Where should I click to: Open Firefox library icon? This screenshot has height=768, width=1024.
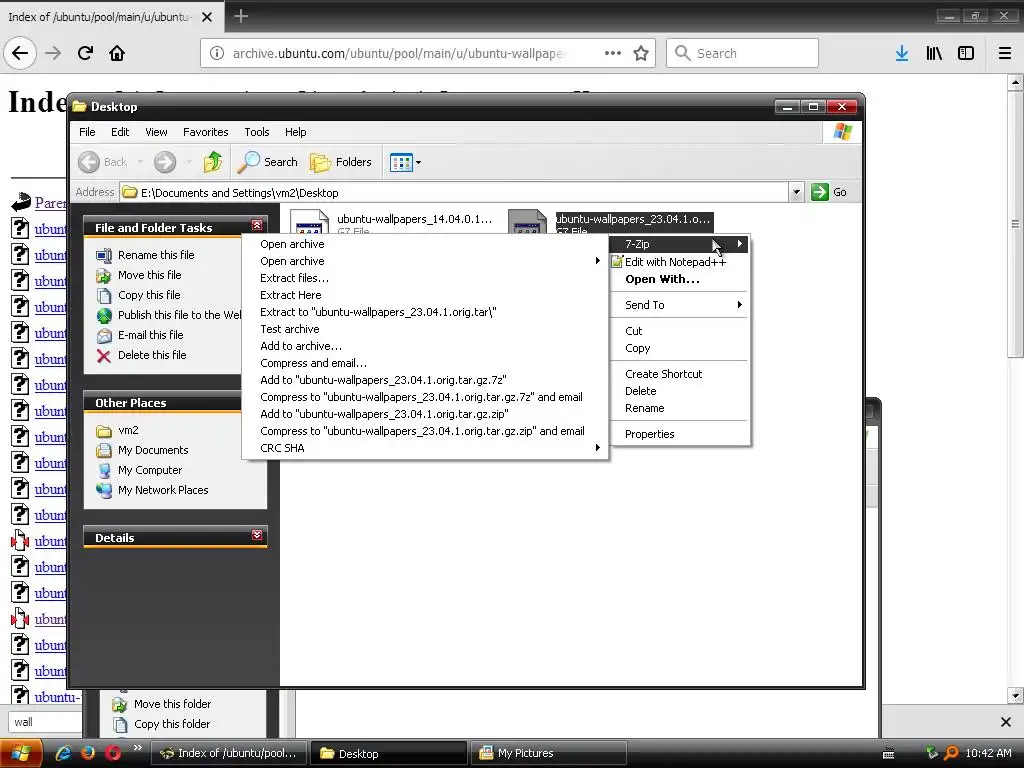934,53
